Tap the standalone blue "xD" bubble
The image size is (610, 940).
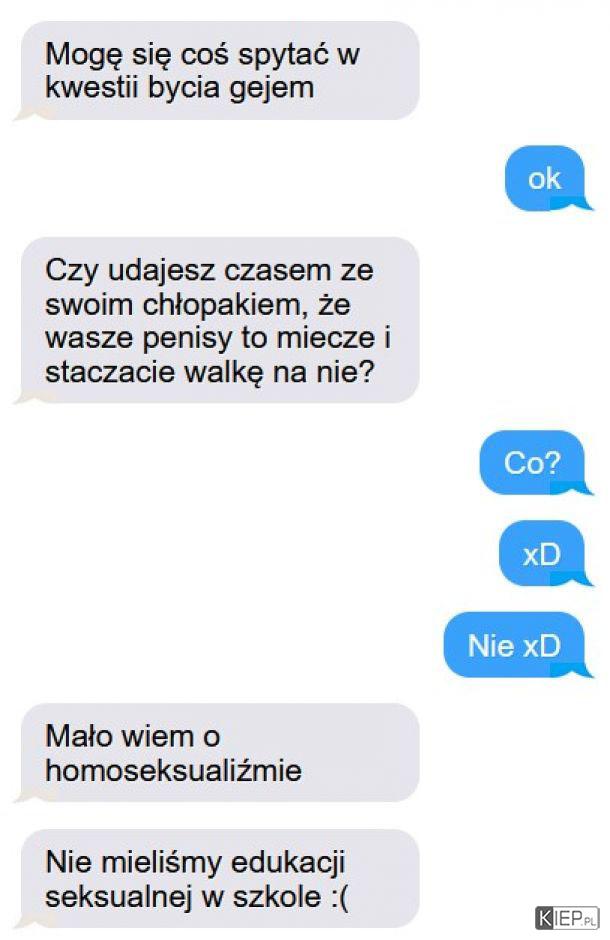(542, 554)
